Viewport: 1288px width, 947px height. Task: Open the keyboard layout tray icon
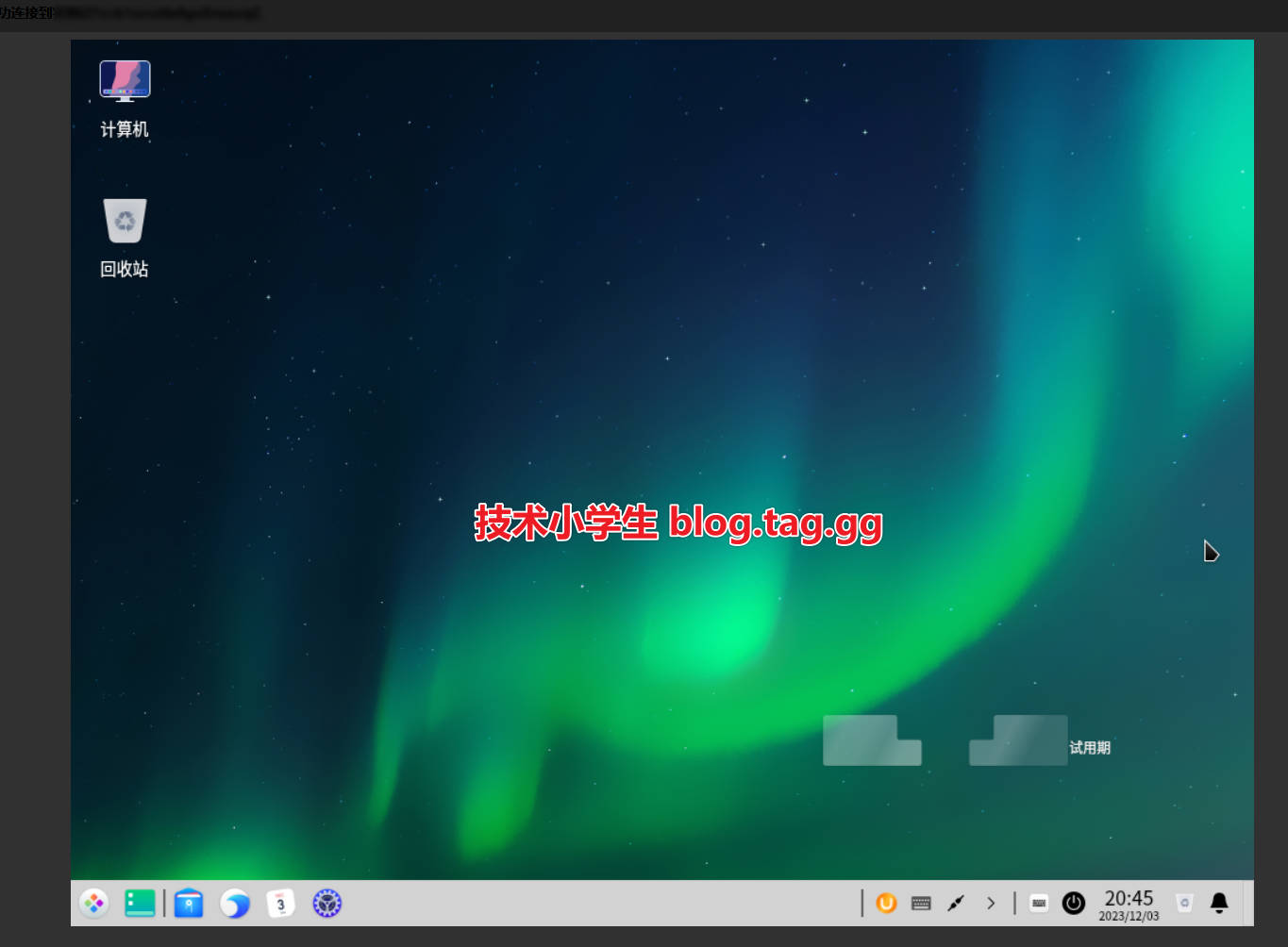coord(921,904)
